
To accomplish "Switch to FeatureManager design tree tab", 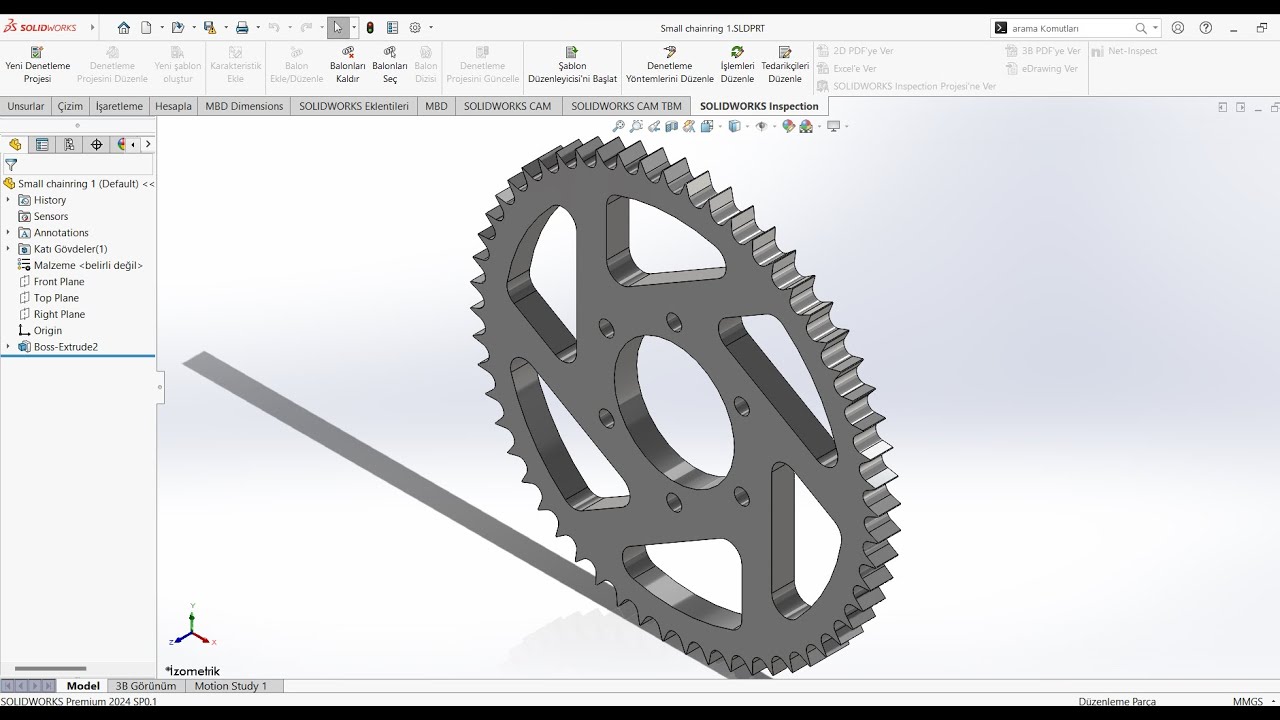I will pos(15,144).
